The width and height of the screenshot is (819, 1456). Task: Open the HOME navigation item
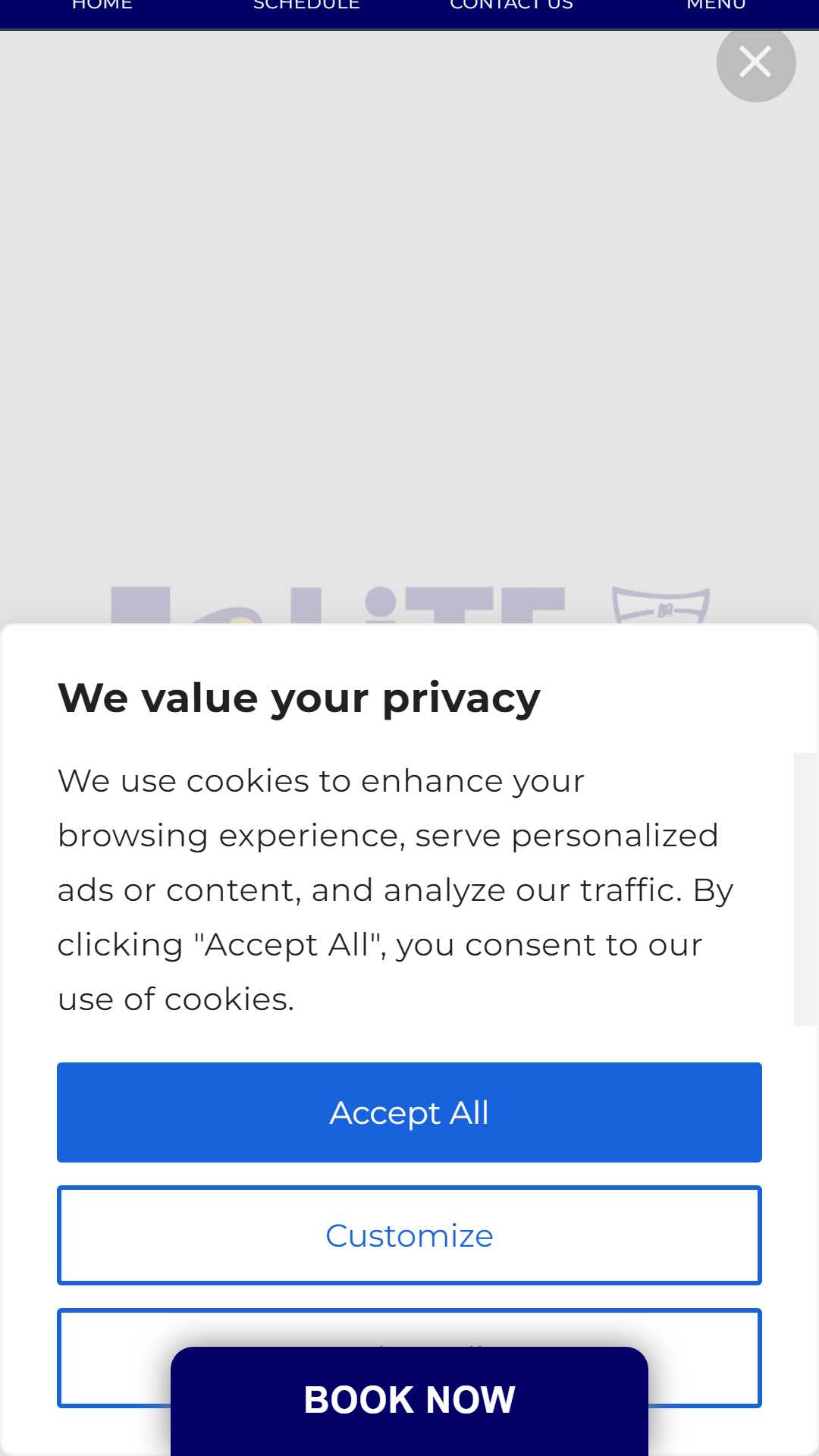click(x=102, y=6)
